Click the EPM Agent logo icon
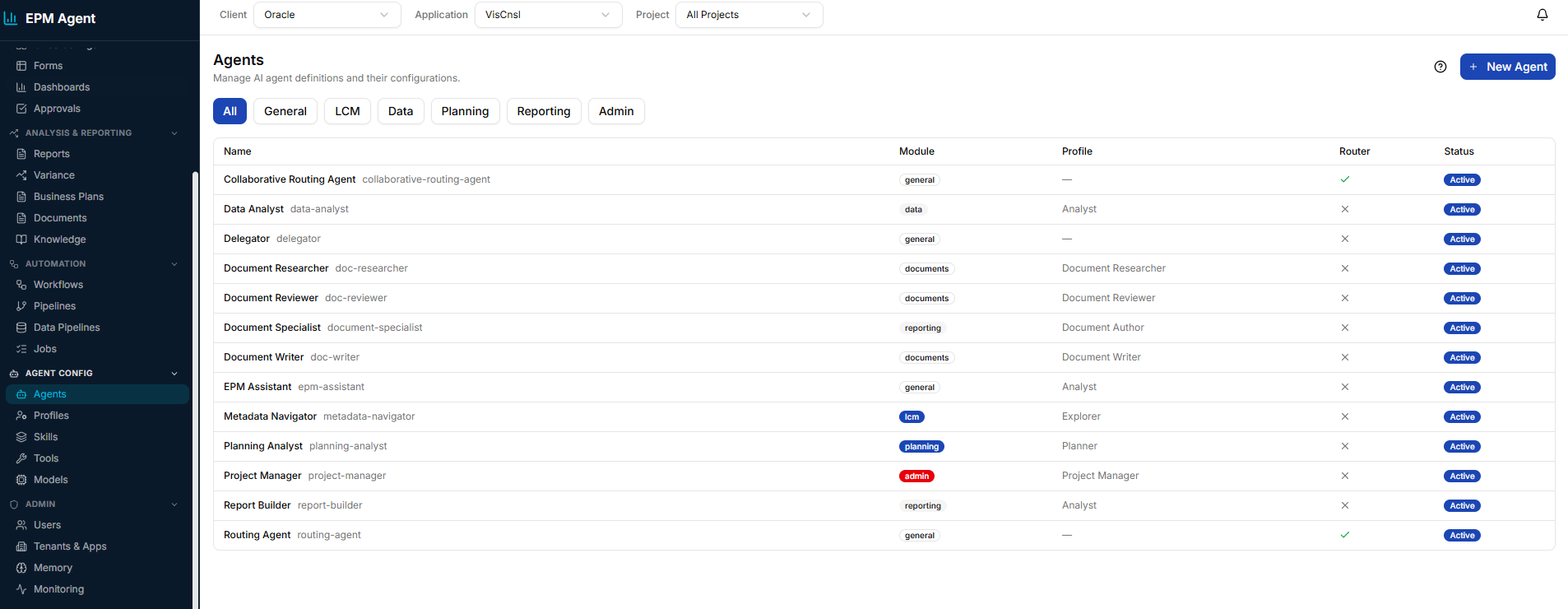This screenshot has height=609, width=1568. (x=11, y=18)
